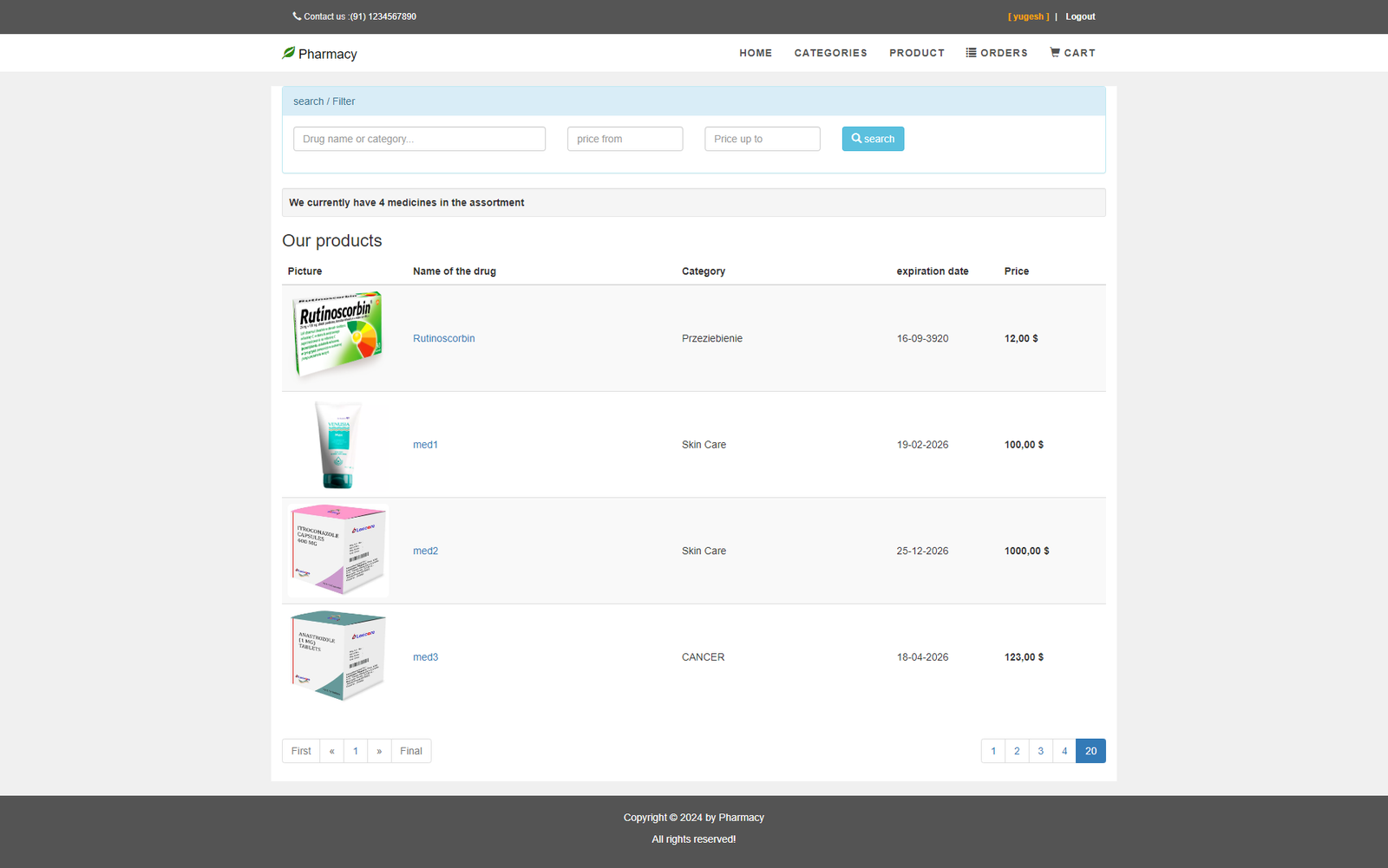
Task: Open the med2 drug link
Action: tap(425, 551)
